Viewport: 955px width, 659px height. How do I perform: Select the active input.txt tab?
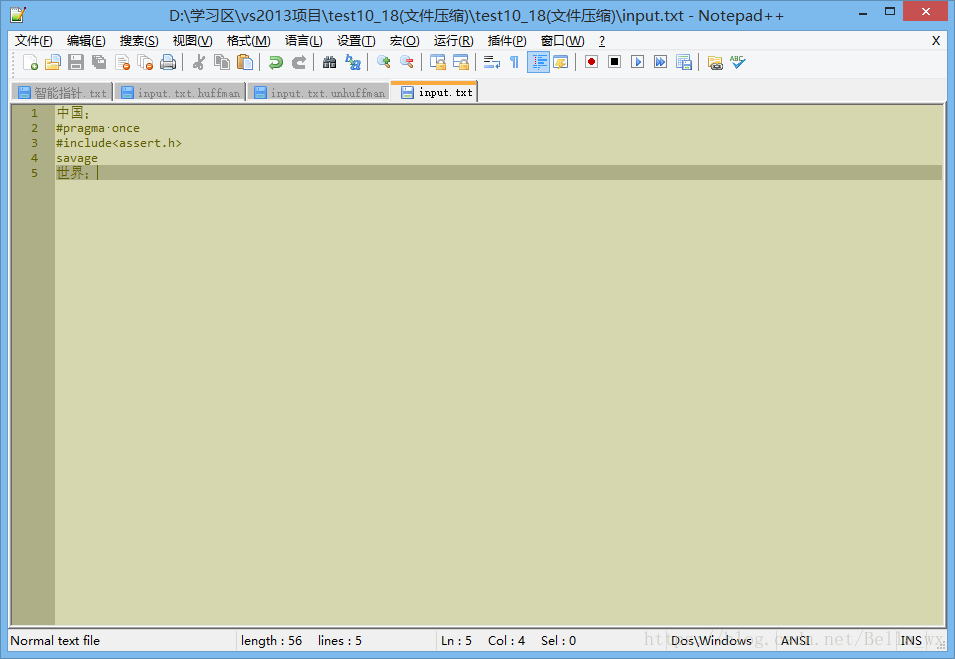tap(435, 92)
